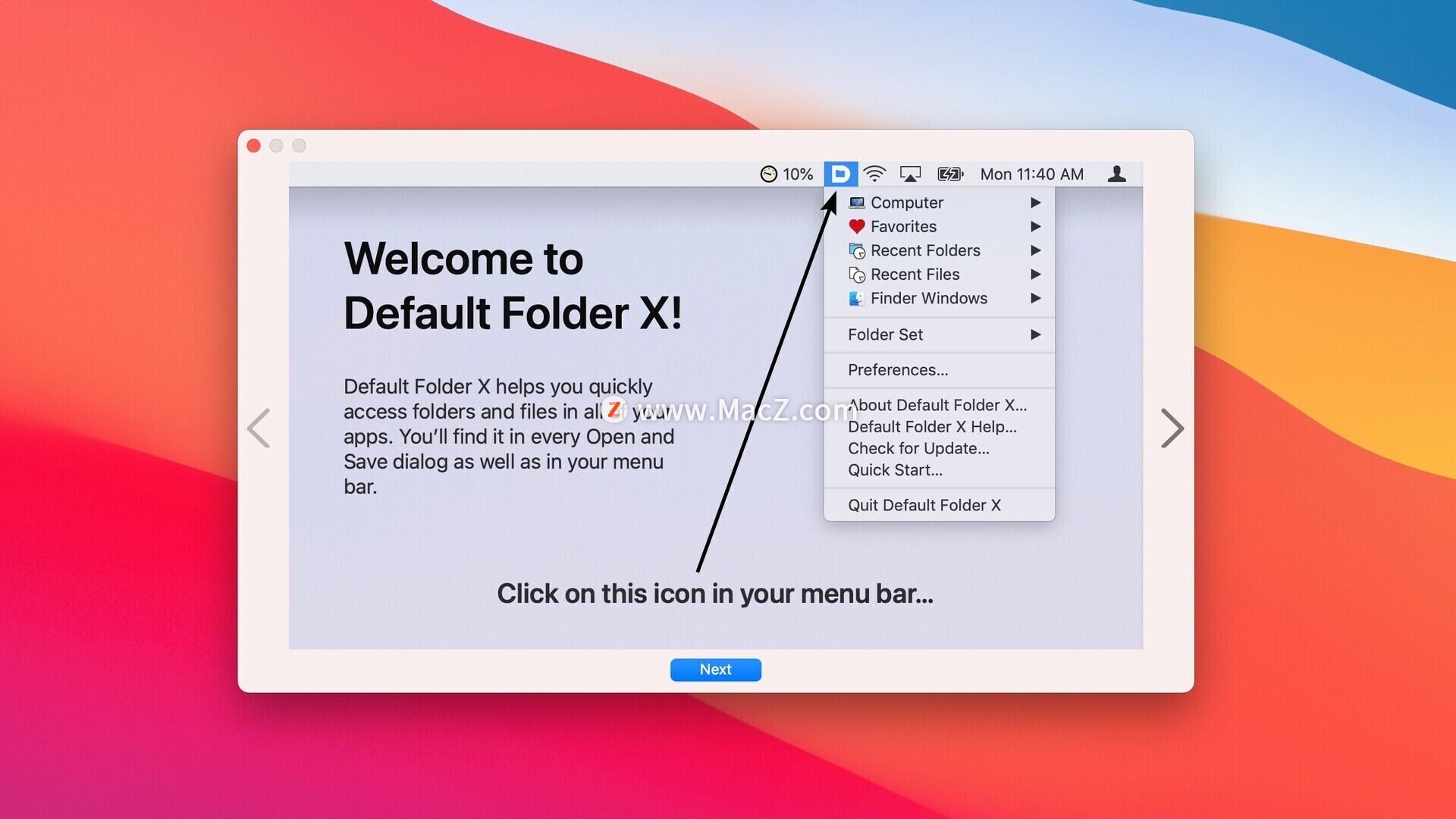Click the Default Folder X menu bar icon

click(840, 174)
